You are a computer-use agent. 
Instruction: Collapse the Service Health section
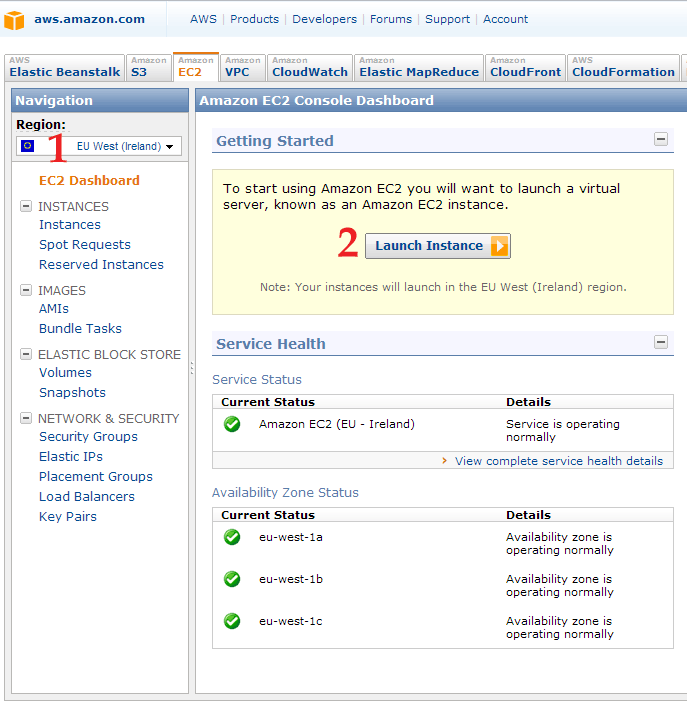[661, 342]
